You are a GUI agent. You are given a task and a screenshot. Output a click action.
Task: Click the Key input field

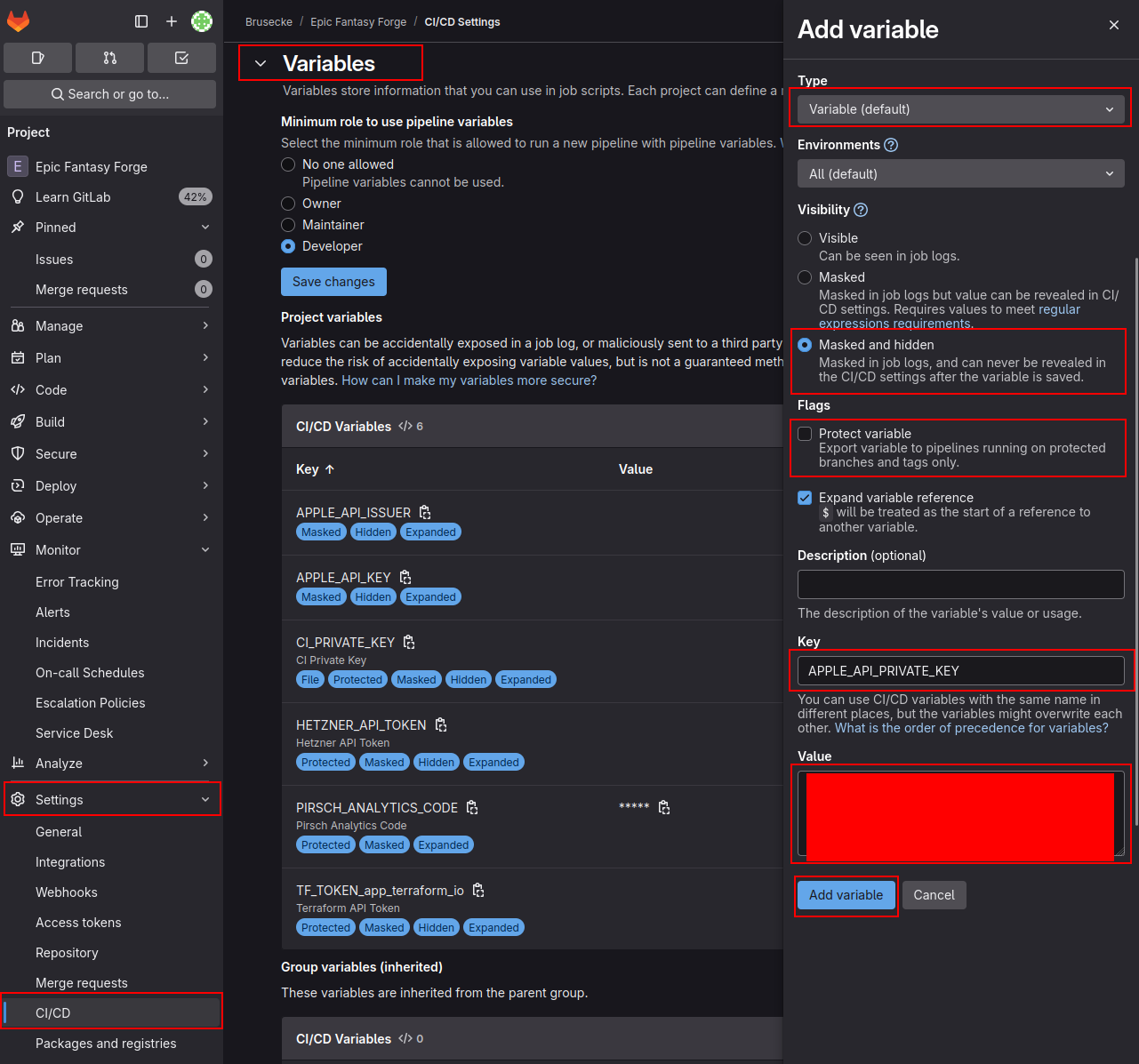coord(961,671)
